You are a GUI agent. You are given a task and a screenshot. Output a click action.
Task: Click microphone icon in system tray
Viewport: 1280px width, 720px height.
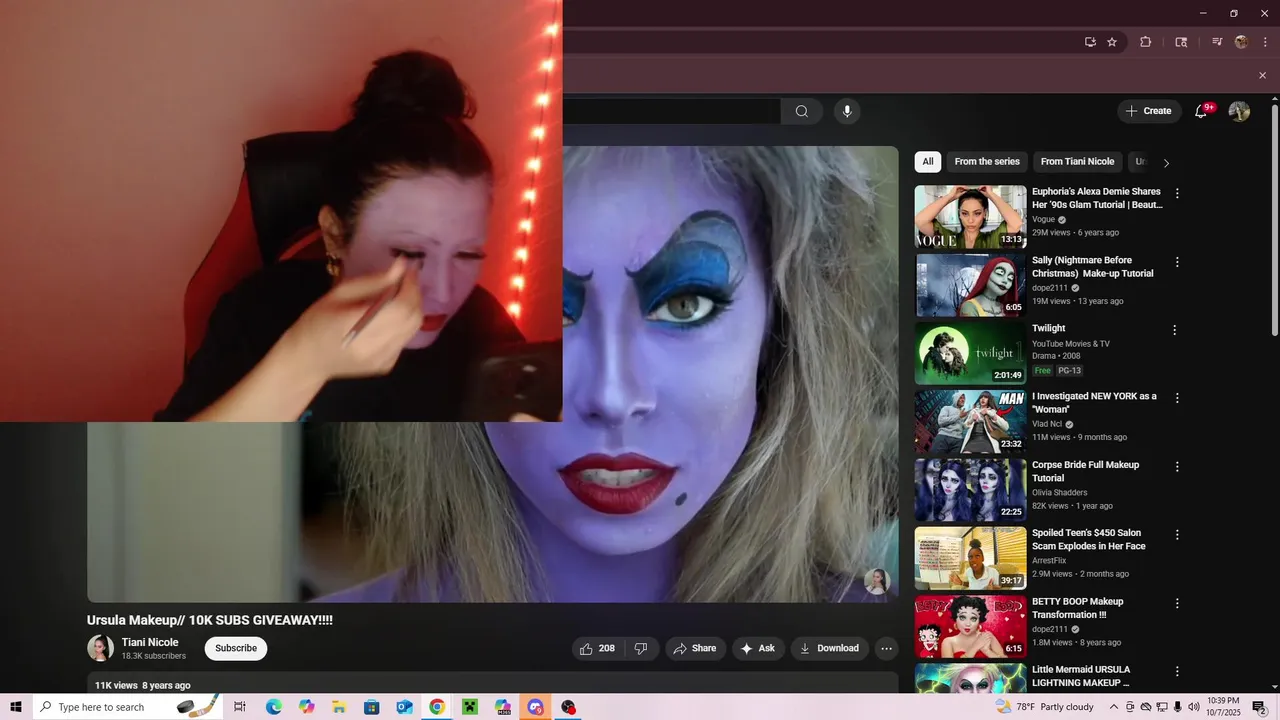coord(1177,707)
